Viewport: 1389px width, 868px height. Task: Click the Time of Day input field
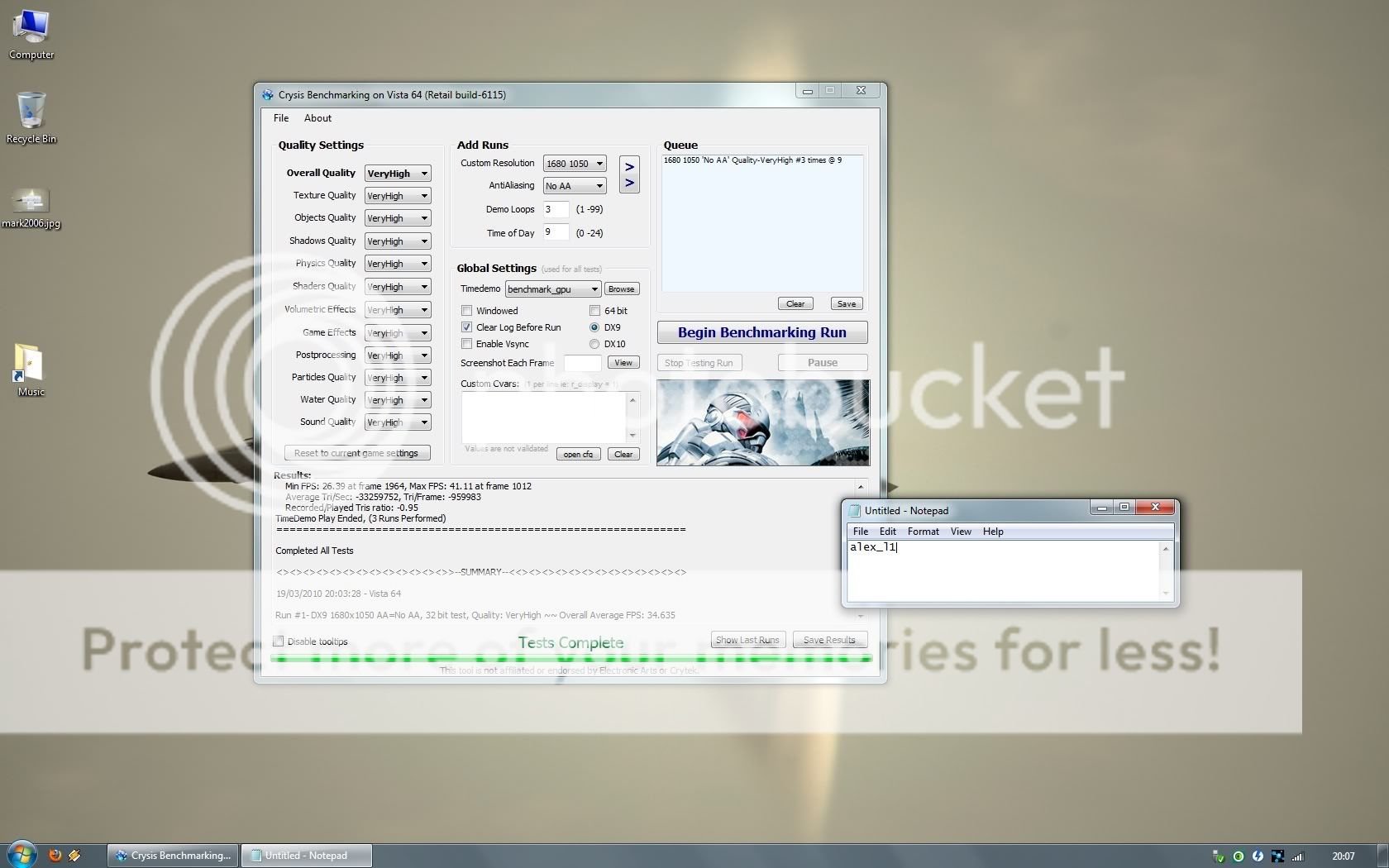556,232
